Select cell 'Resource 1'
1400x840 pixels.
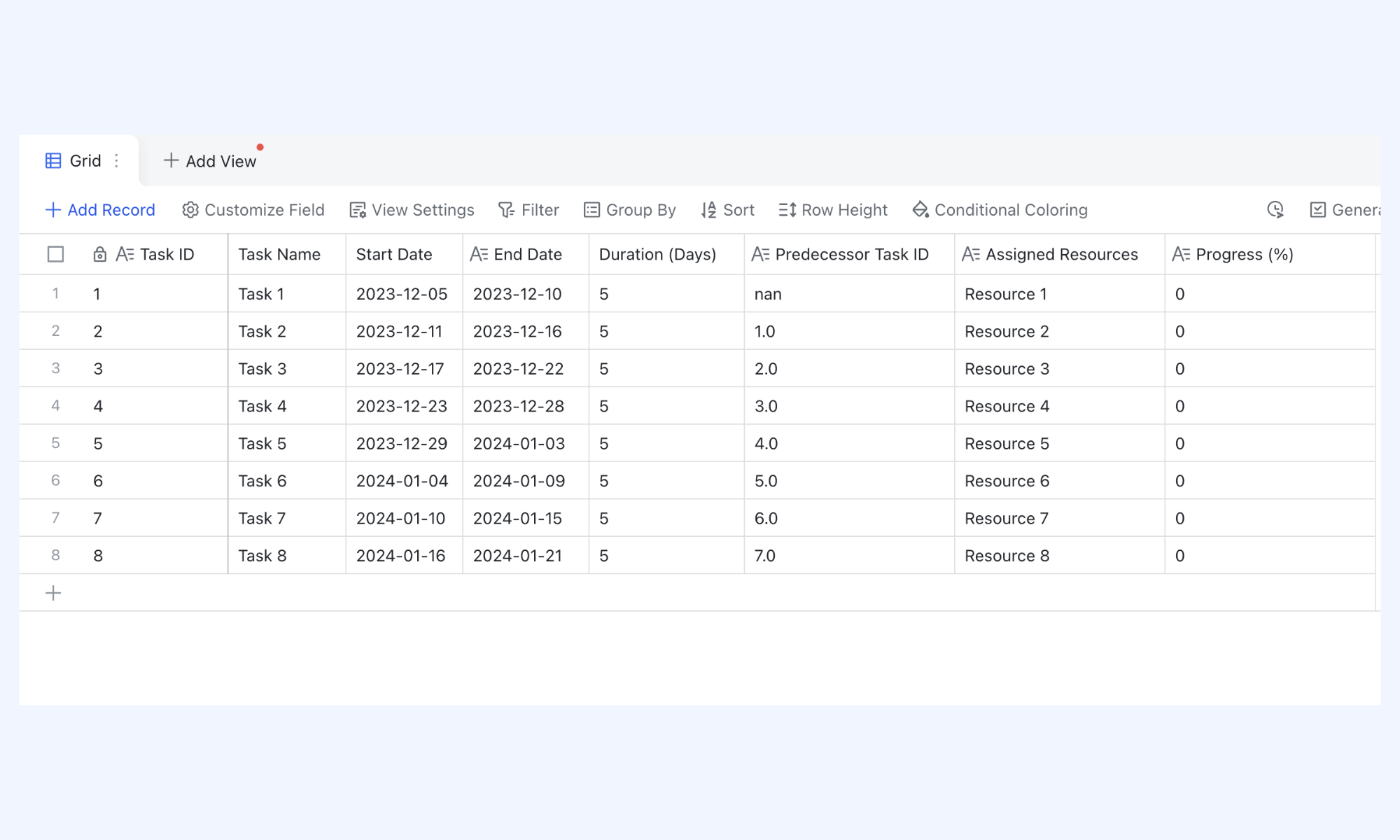[1060, 294]
